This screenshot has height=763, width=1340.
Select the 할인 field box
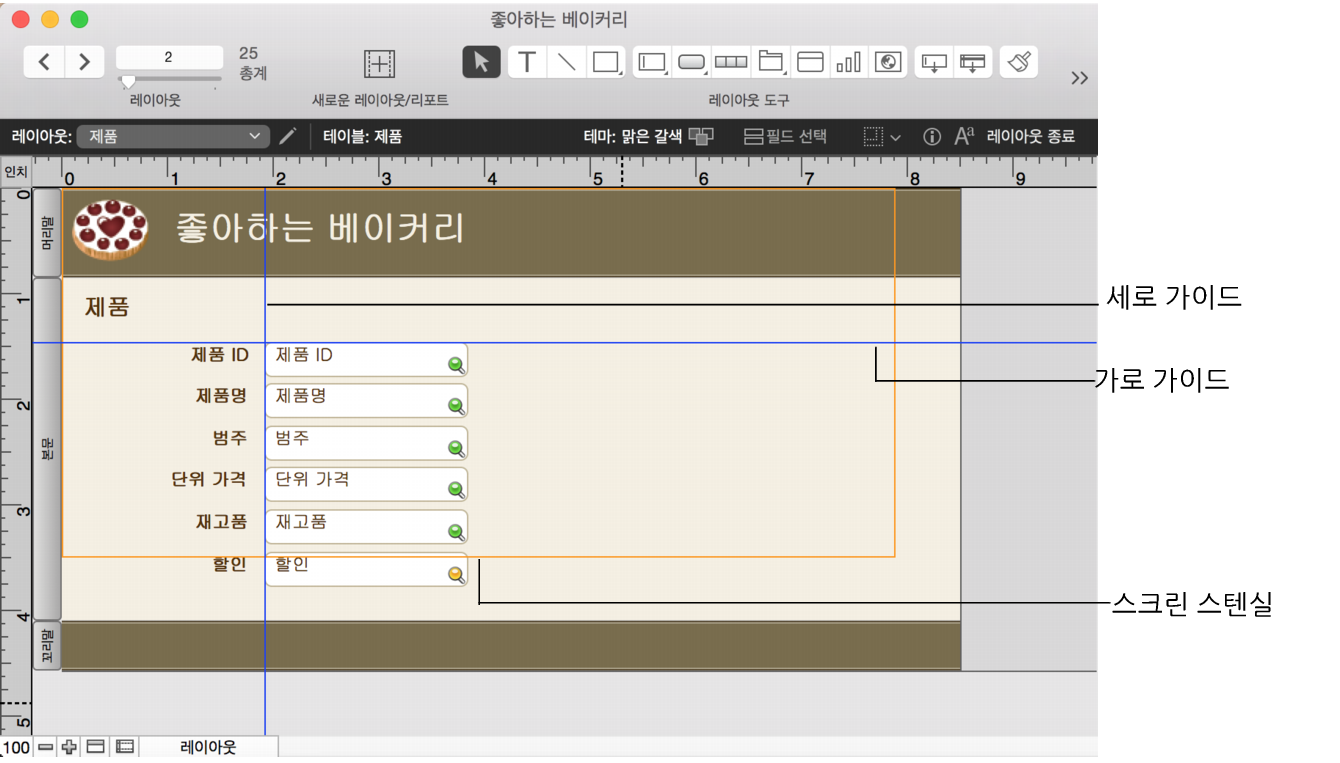pyautogui.click(x=366, y=570)
